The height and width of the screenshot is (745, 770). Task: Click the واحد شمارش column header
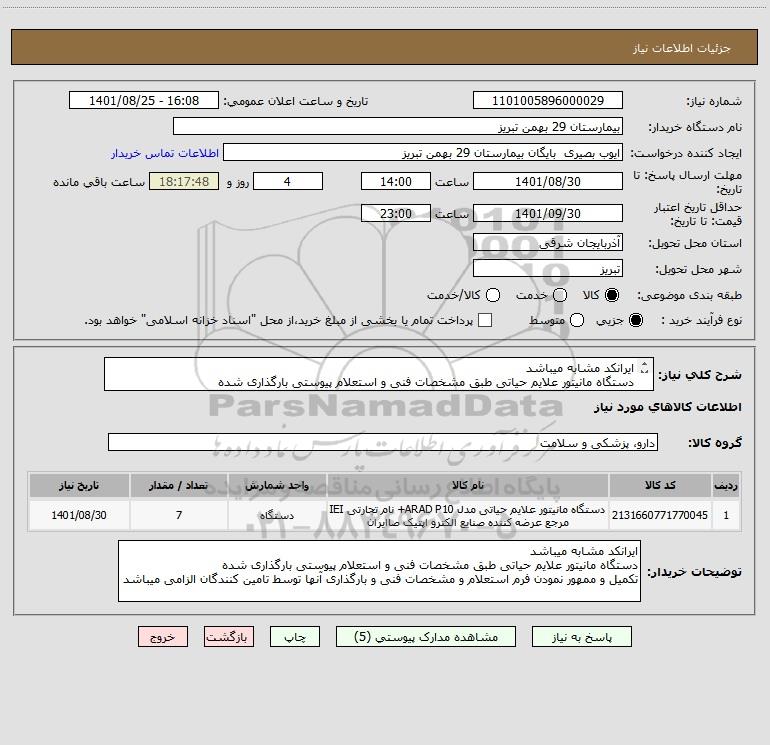[x=277, y=485]
